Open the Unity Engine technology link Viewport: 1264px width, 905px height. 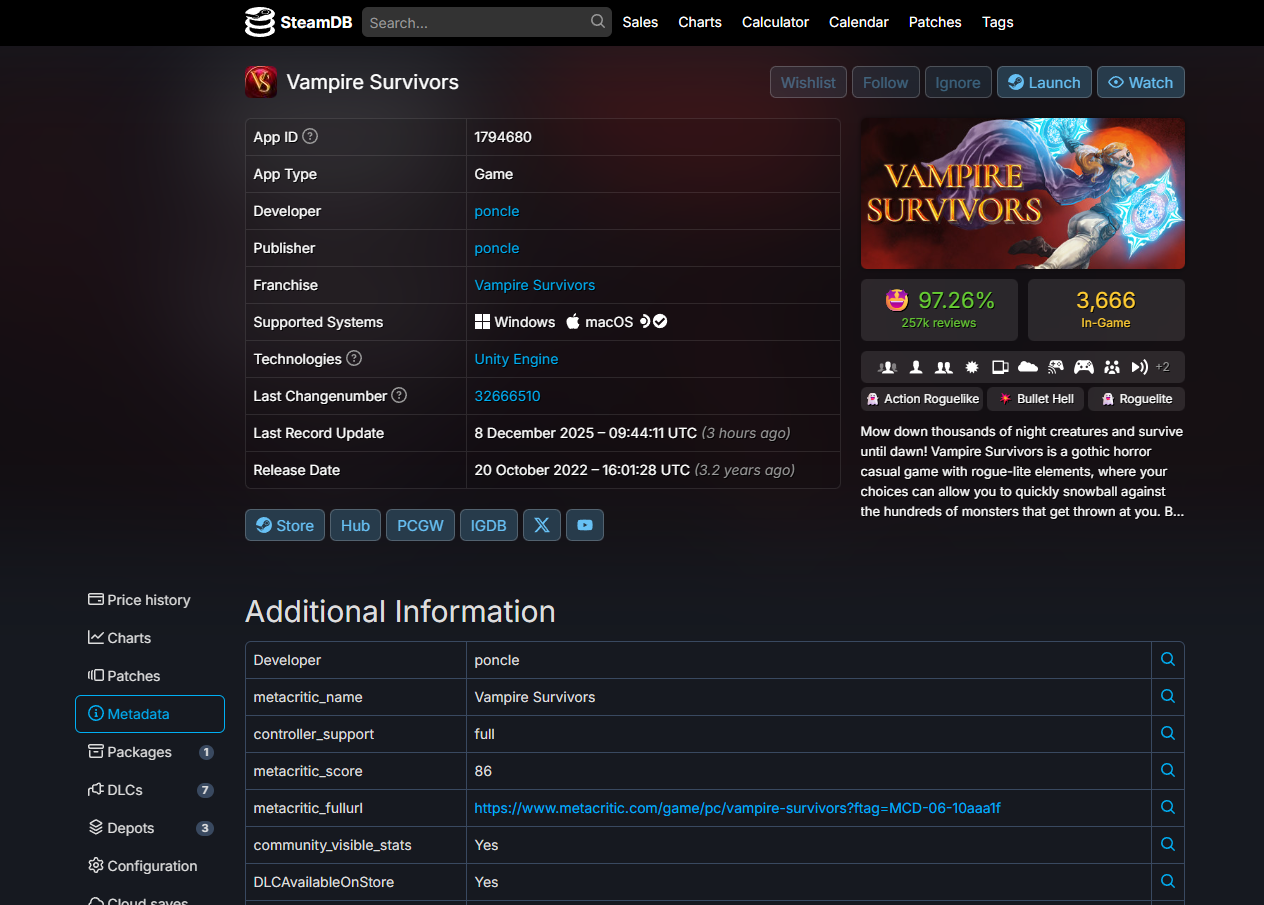pyautogui.click(x=516, y=359)
